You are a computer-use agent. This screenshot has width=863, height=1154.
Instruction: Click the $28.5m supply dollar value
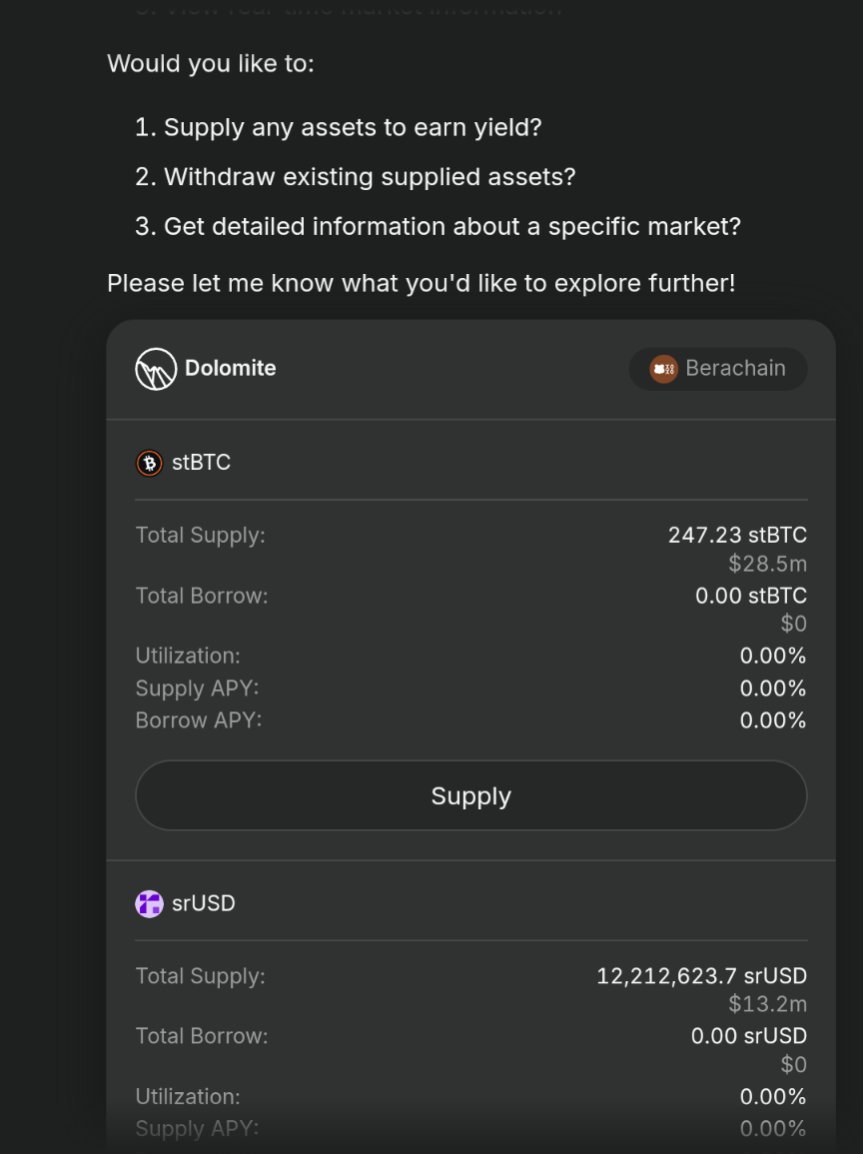(x=767, y=564)
